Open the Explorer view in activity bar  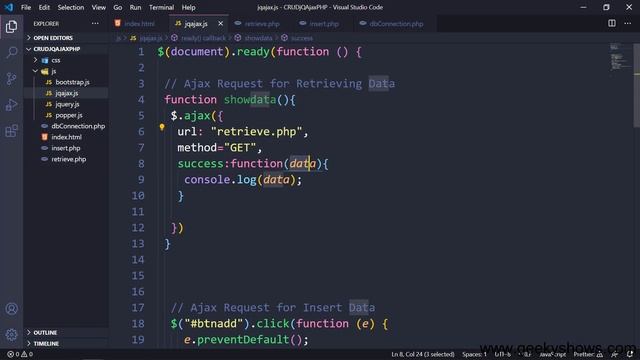tap(11, 27)
